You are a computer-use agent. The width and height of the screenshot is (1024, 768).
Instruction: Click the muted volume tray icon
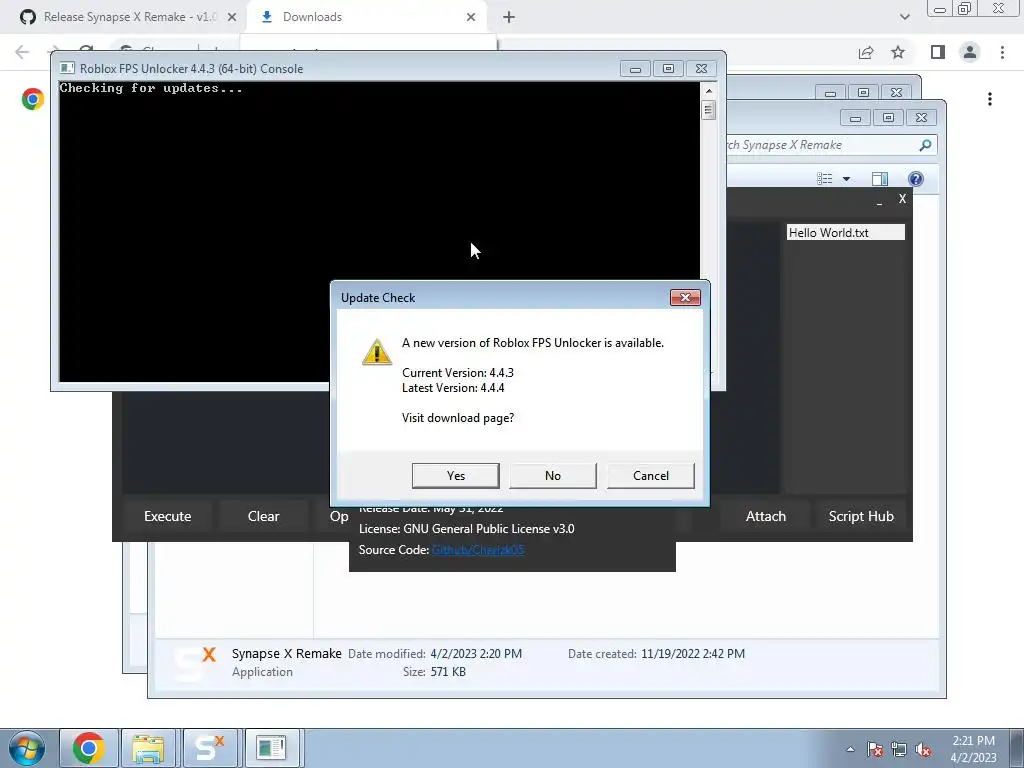pos(923,749)
